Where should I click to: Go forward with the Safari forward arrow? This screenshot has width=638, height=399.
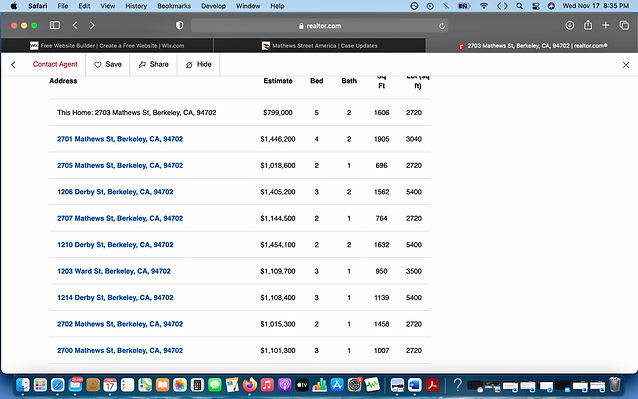click(92, 25)
